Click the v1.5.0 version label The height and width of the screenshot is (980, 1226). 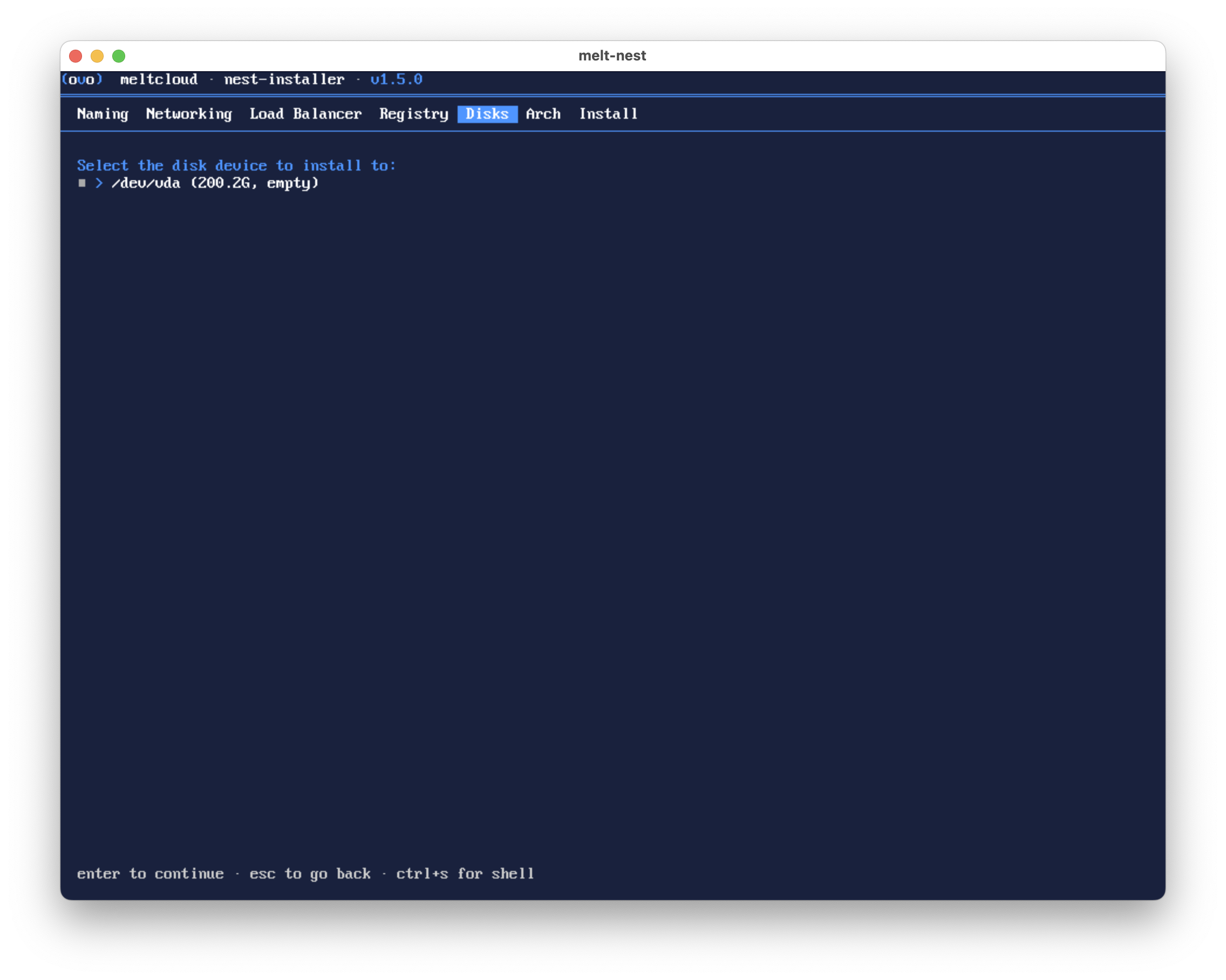click(x=397, y=80)
